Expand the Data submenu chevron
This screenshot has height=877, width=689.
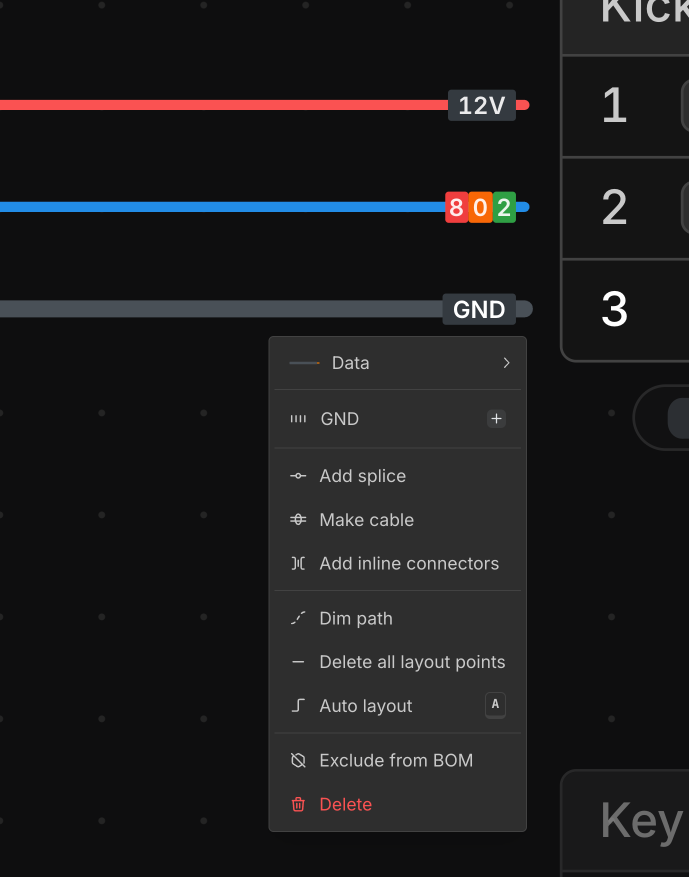506,363
